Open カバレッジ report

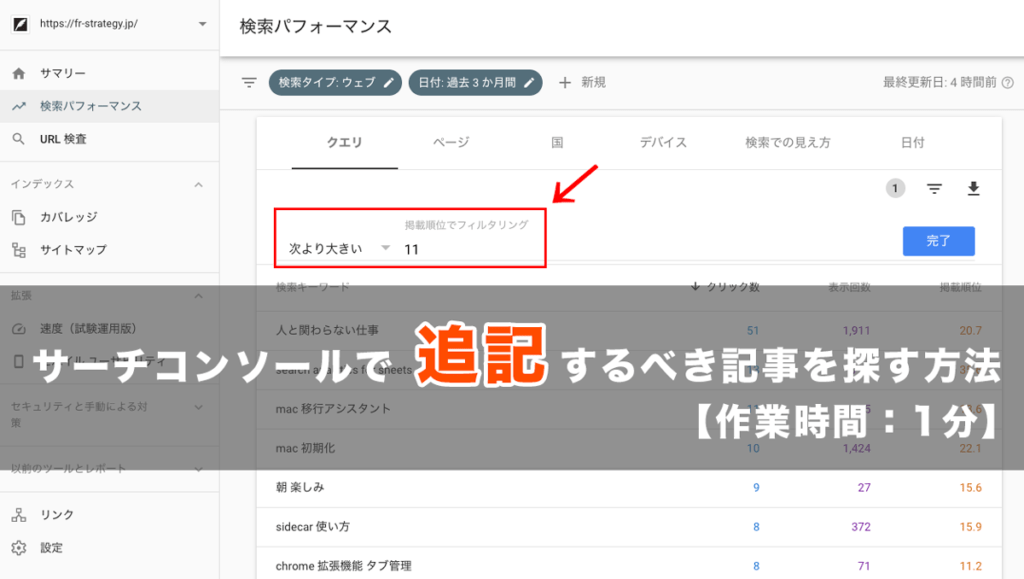(x=109, y=217)
